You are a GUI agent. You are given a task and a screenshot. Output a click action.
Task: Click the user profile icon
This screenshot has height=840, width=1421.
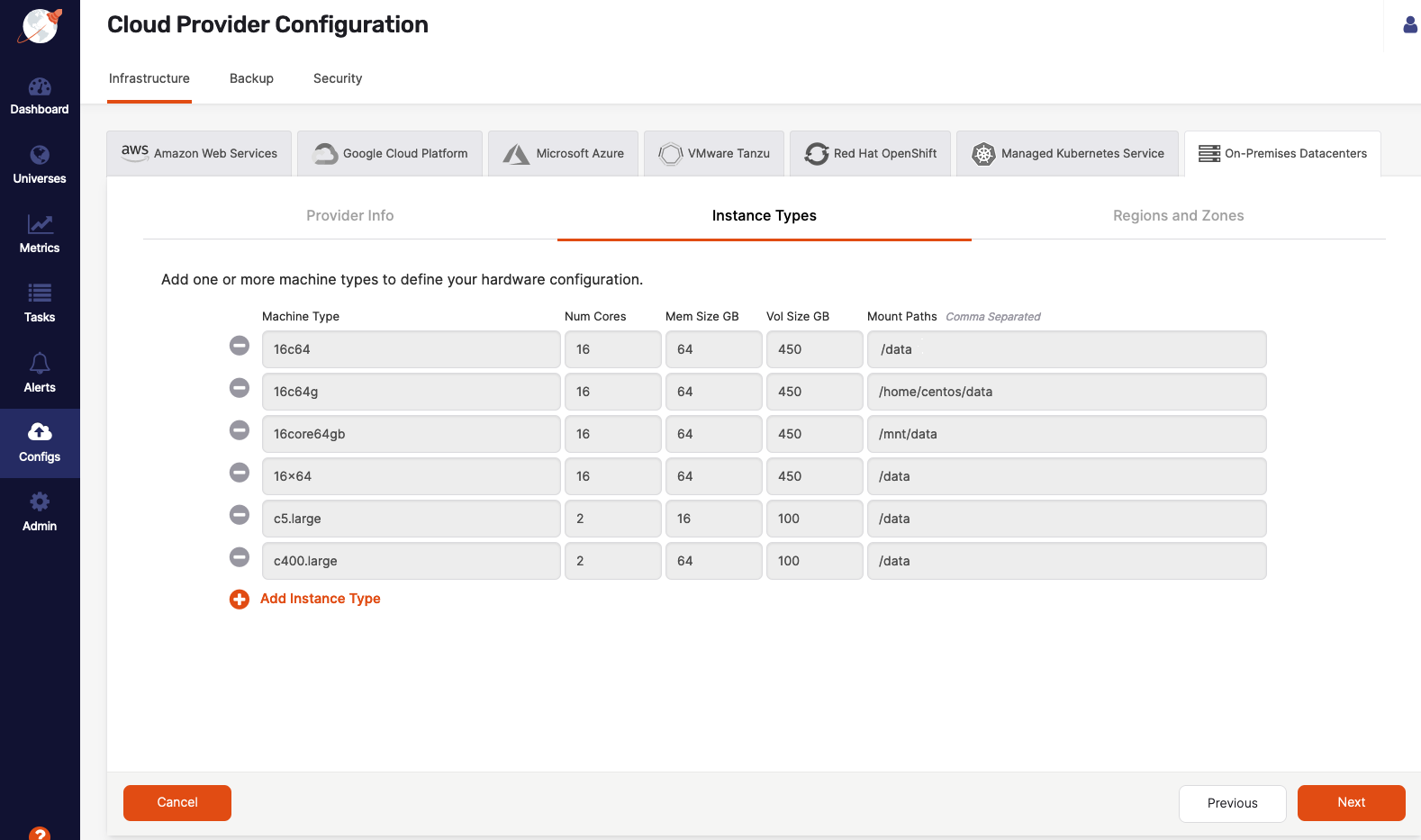click(1410, 25)
